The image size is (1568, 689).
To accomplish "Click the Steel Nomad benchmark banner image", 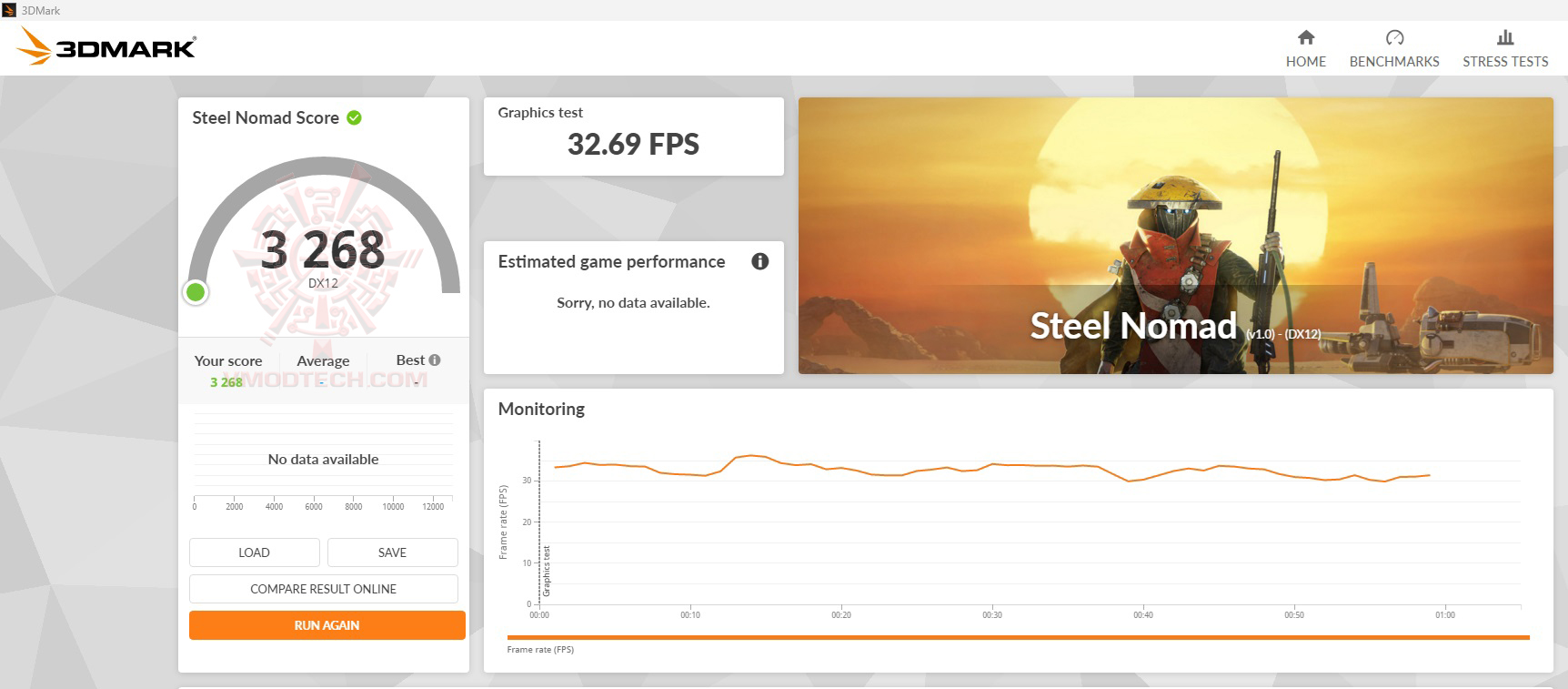I will (1175, 236).
